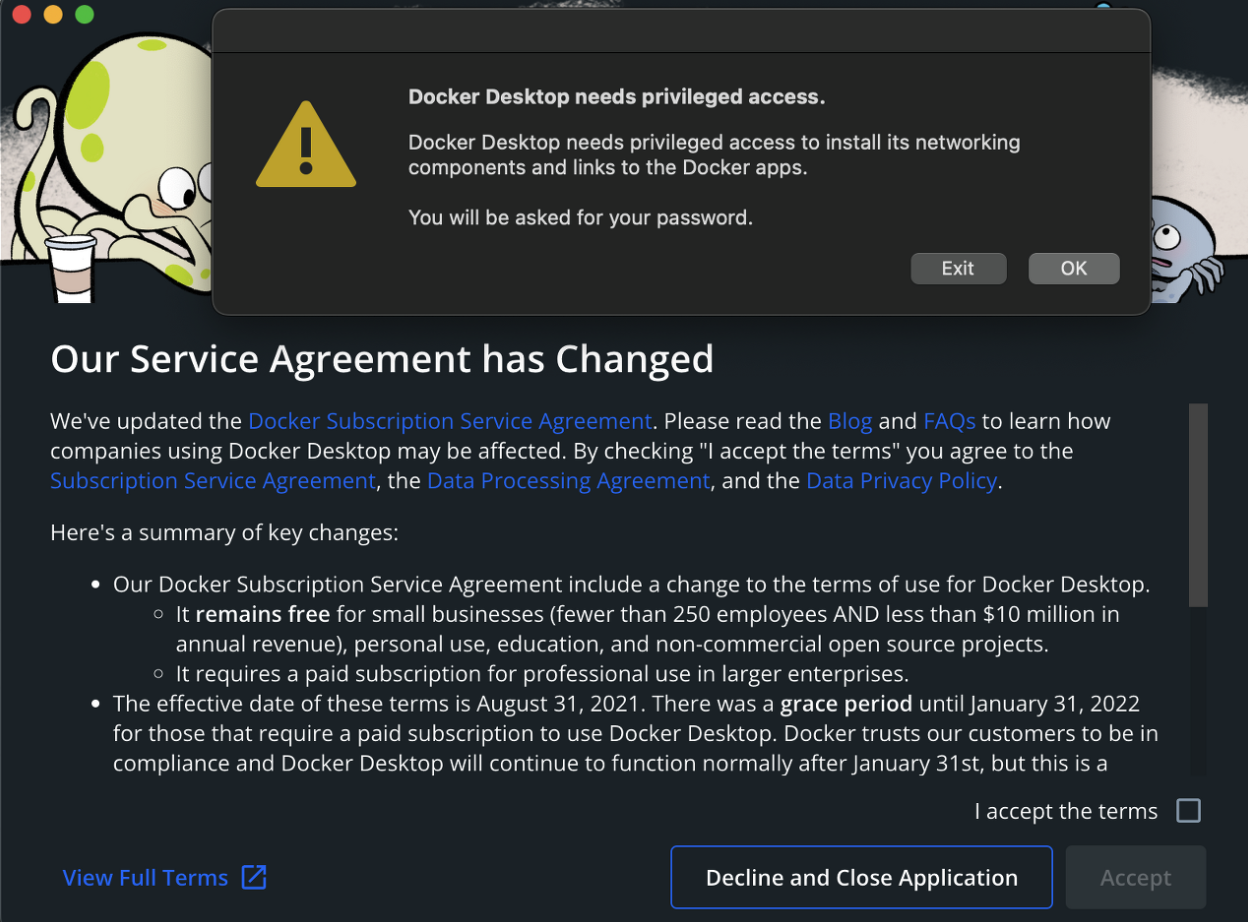The height and width of the screenshot is (922, 1248).
Task: Click the green maximize window button
Action: pyautogui.click(x=84, y=15)
